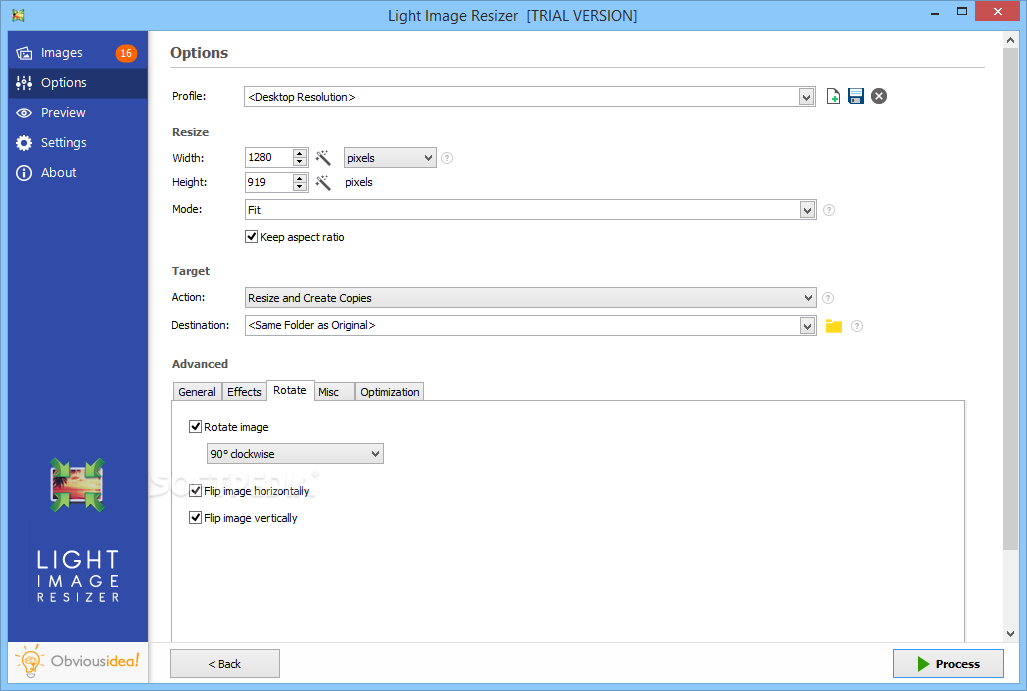The width and height of the screenshot is (1027, 691).
Task: Click the Light Image Resizer logo
Action: click(77, 485)
